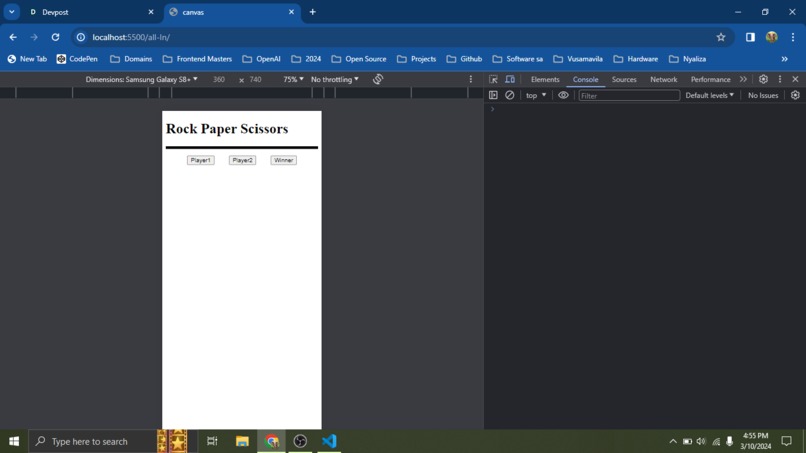
Task: Close the canvas tab
Action: (291, 12)
